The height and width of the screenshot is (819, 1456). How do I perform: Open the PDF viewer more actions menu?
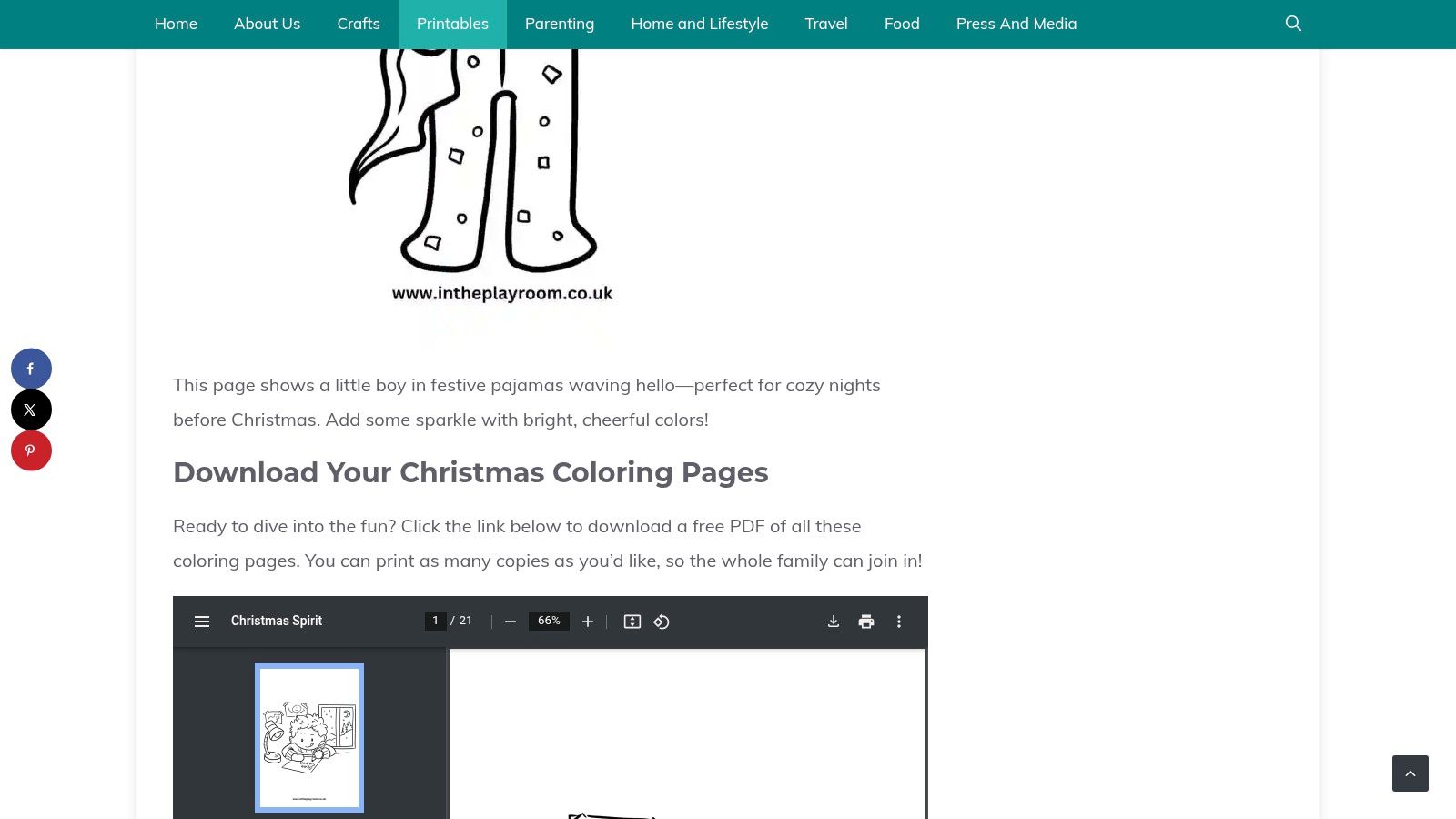[x=899, y=622]
